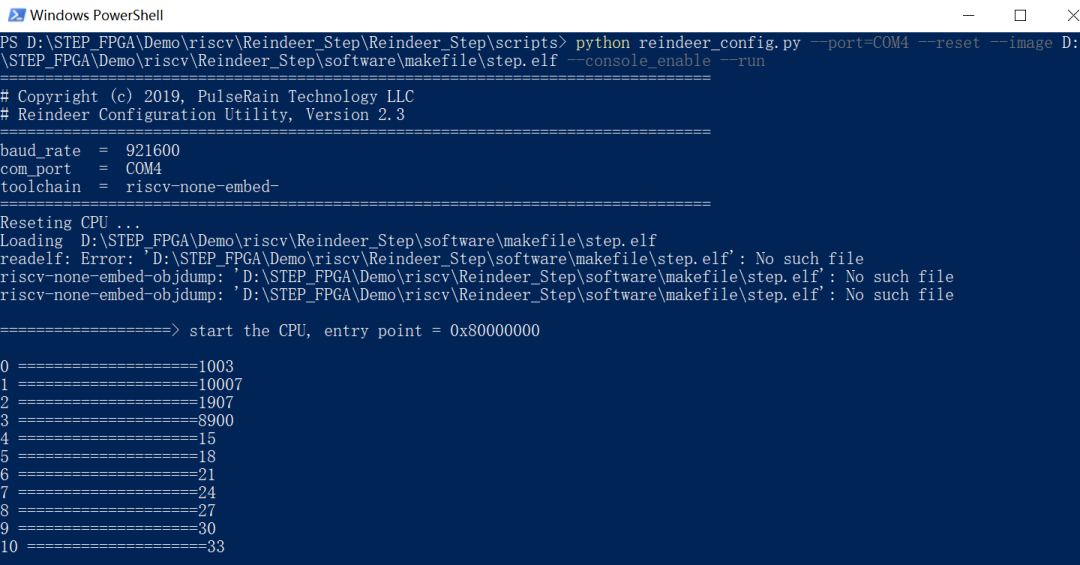Close the Windows PowerShell window
The width and height of the screenshot is (1080, 565).
1072,15
